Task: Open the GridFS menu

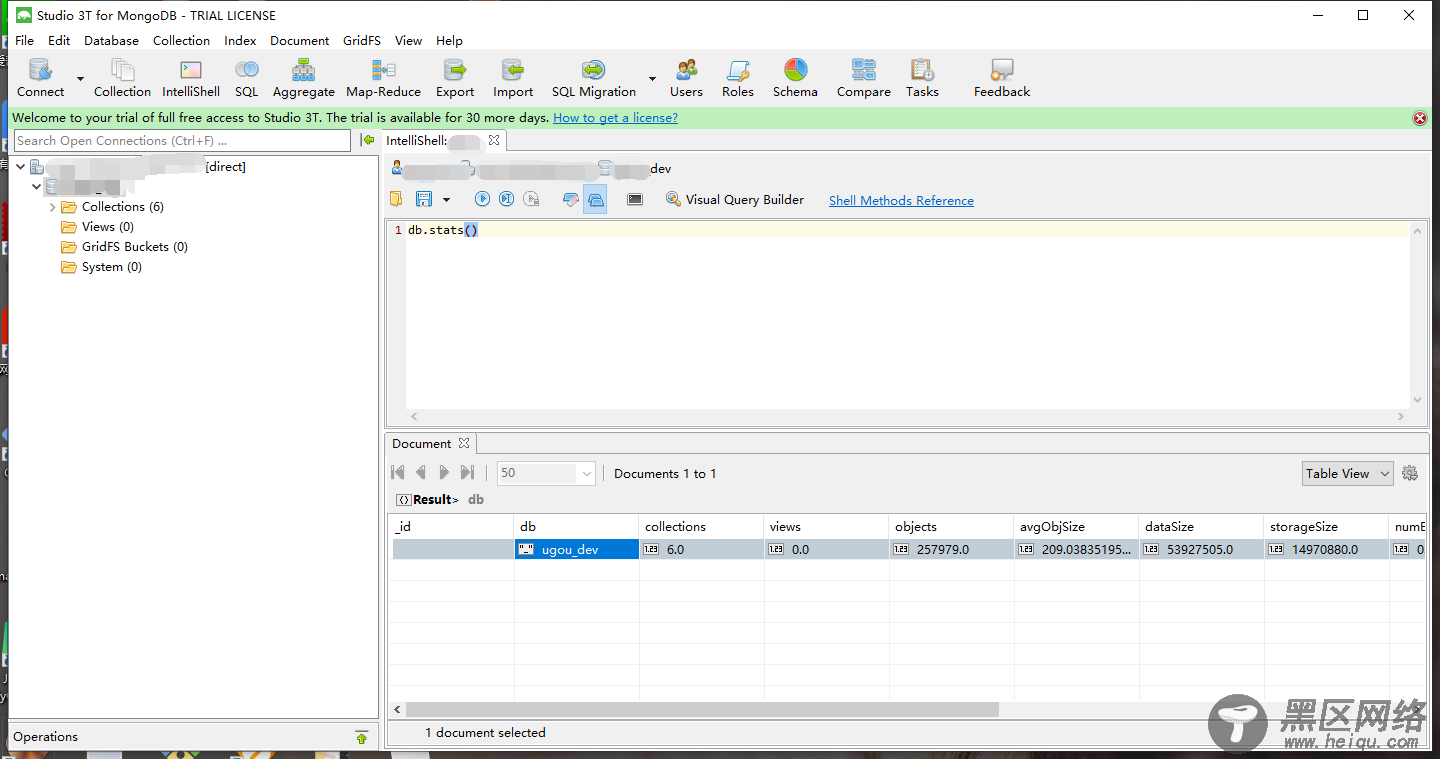Action: click(x=362, y=40)
